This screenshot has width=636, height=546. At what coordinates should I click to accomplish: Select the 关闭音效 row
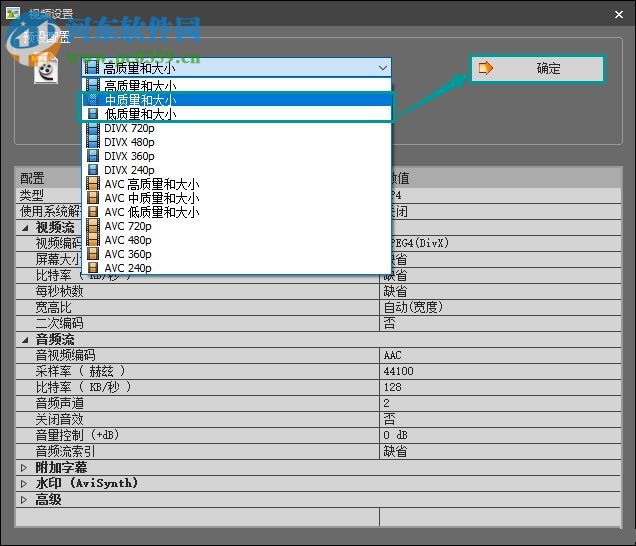pyautogui.click(x=318, y=419)
